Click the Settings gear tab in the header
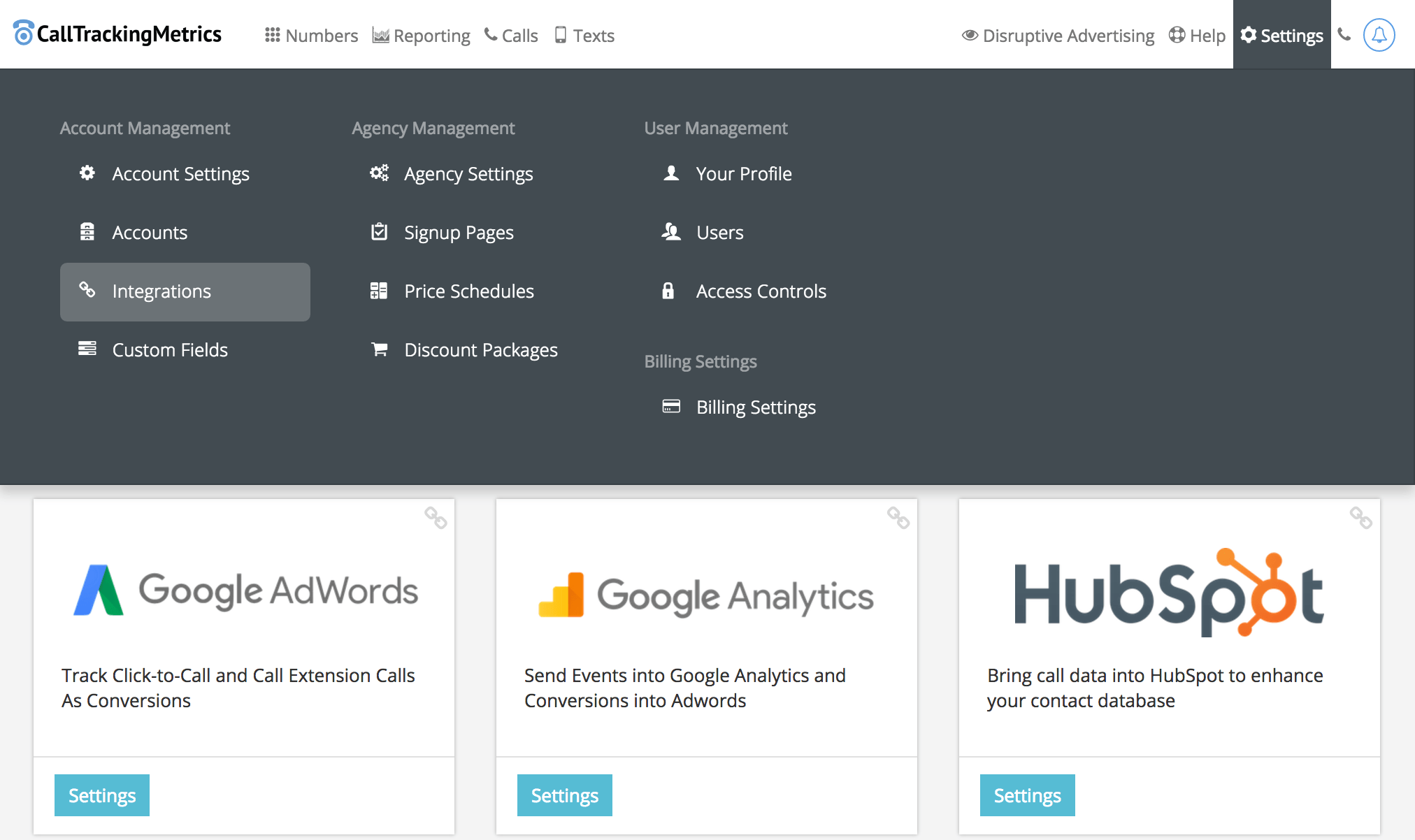 coord(1281,35)
